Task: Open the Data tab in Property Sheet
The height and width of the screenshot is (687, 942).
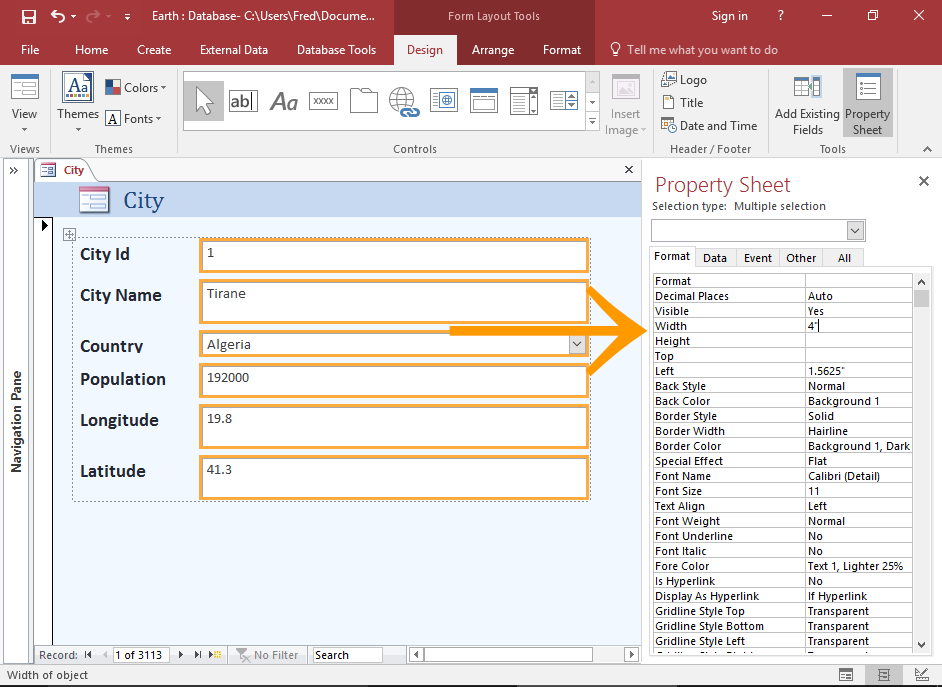Action: (x=715, y=258)
